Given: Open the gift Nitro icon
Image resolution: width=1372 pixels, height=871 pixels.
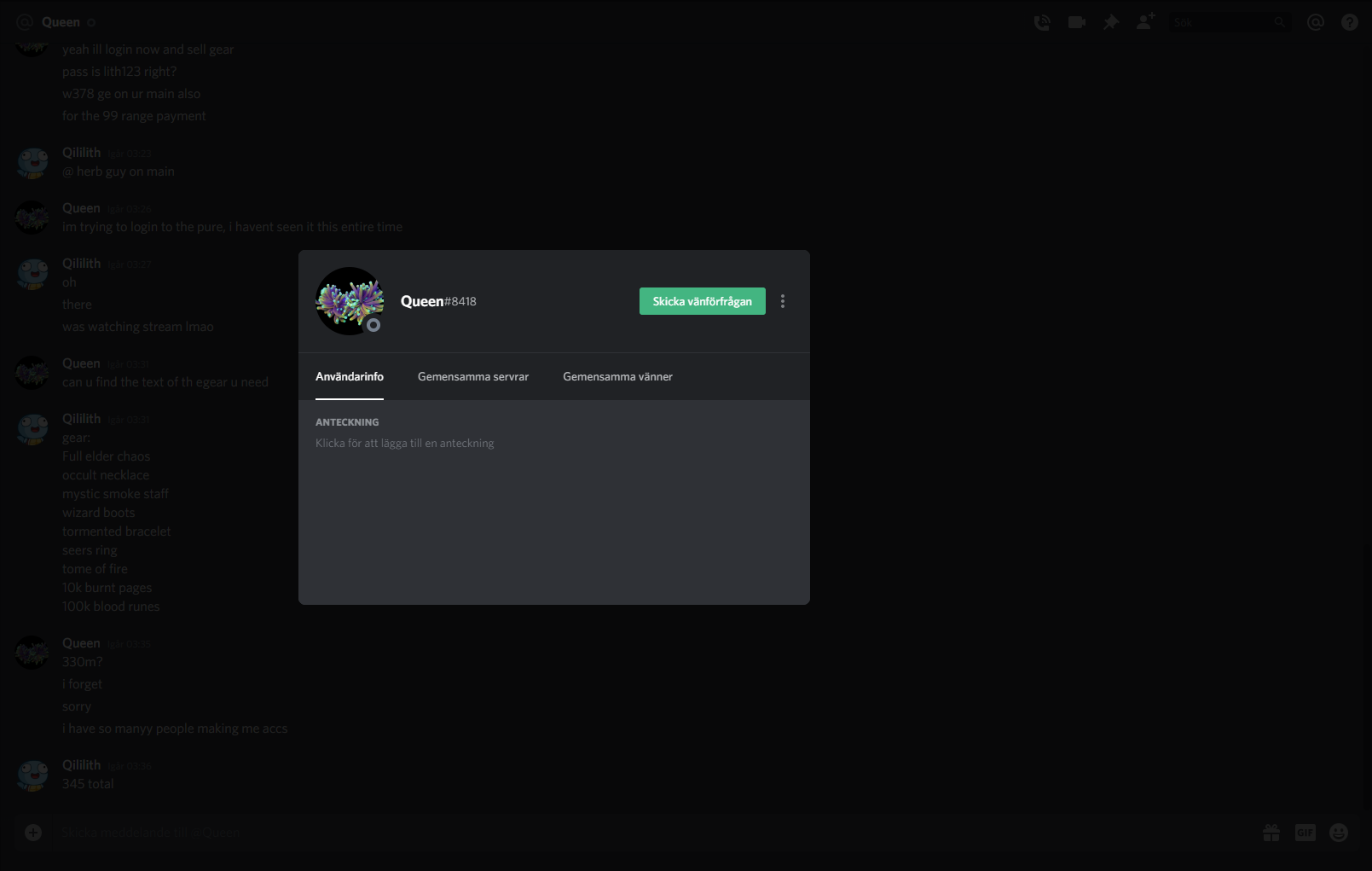Looking at the screenshot, I should tap(1271, 832).
